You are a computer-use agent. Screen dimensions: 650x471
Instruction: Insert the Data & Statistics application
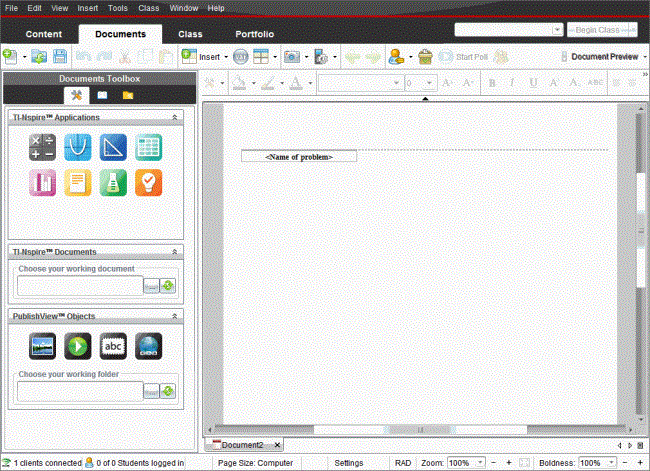[x=43, y=183]
